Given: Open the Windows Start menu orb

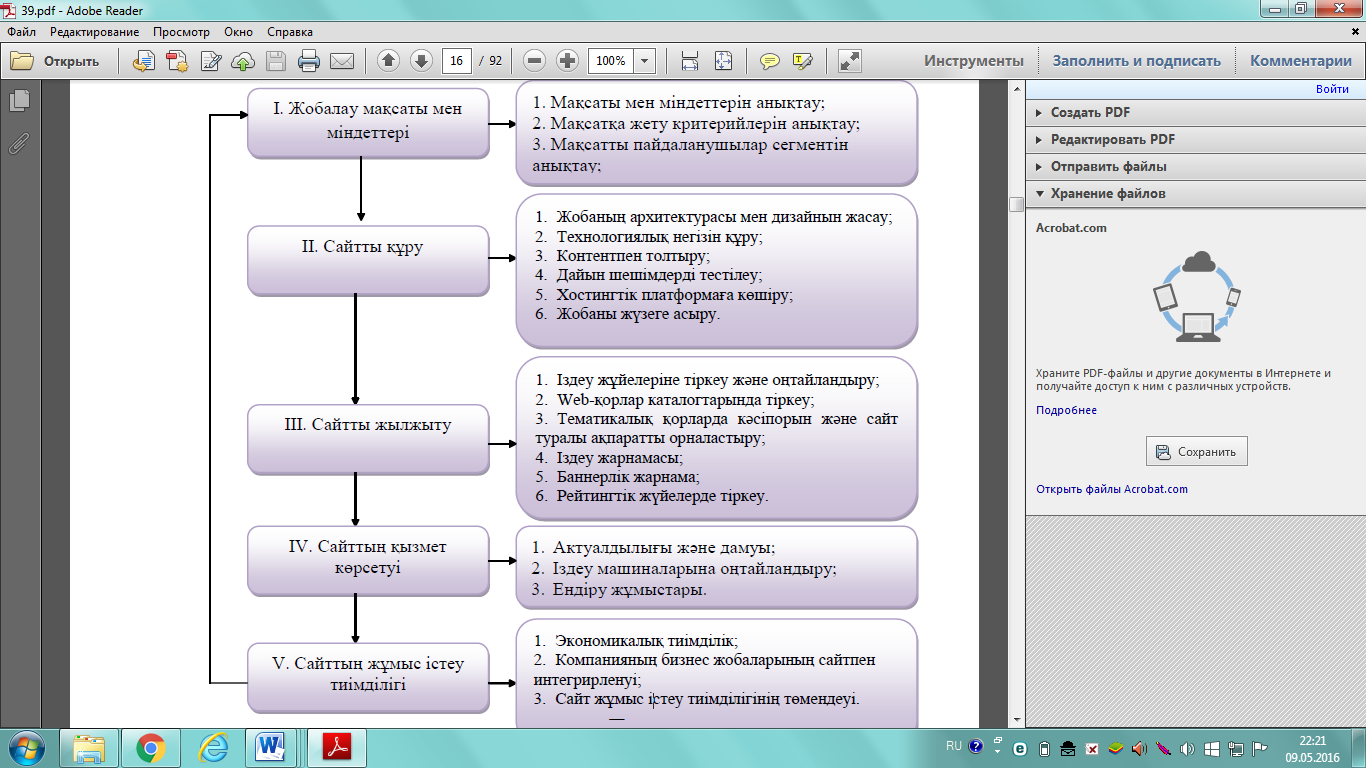Looking at the screenshot, I should 27,748.
